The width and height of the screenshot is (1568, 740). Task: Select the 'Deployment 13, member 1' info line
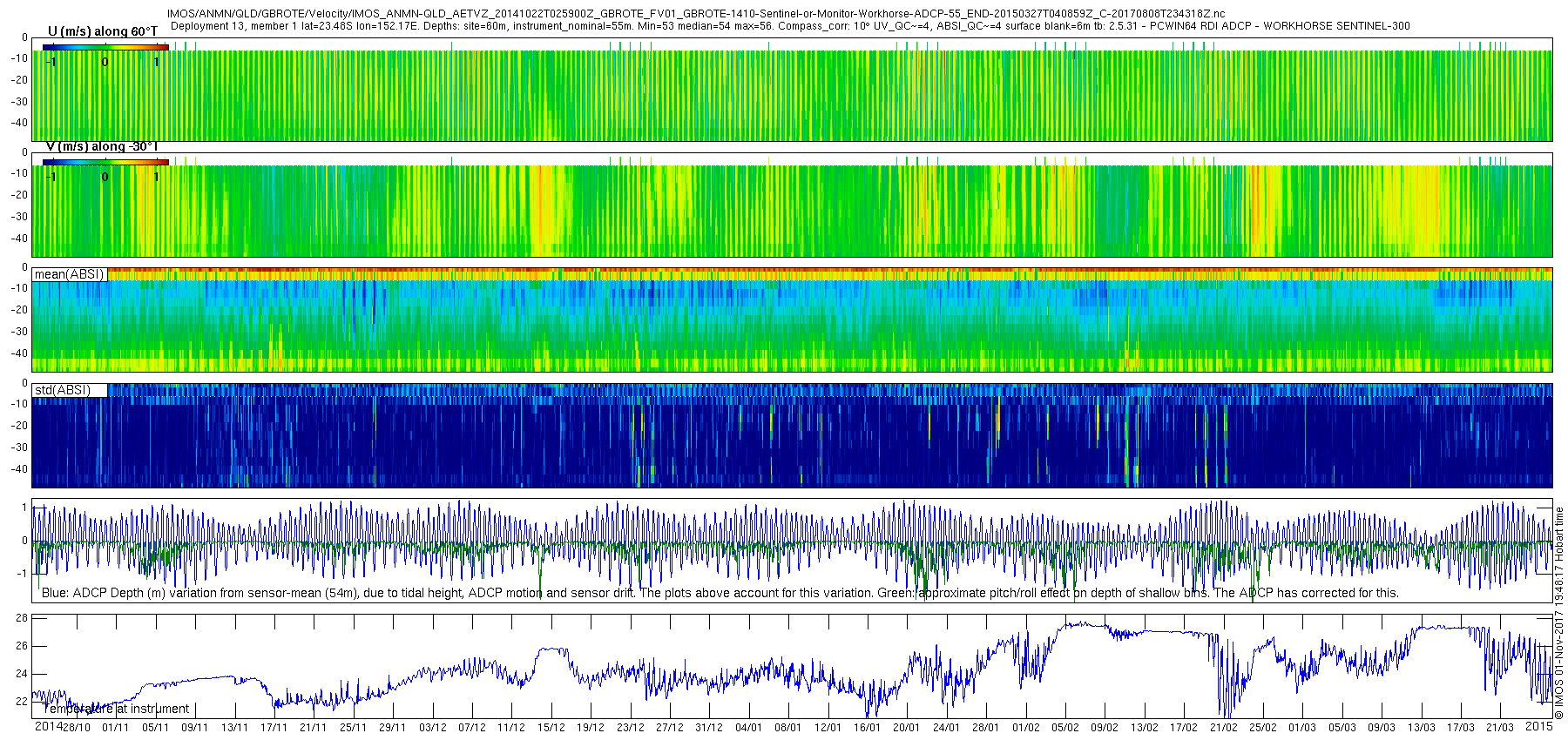(790, 26)
